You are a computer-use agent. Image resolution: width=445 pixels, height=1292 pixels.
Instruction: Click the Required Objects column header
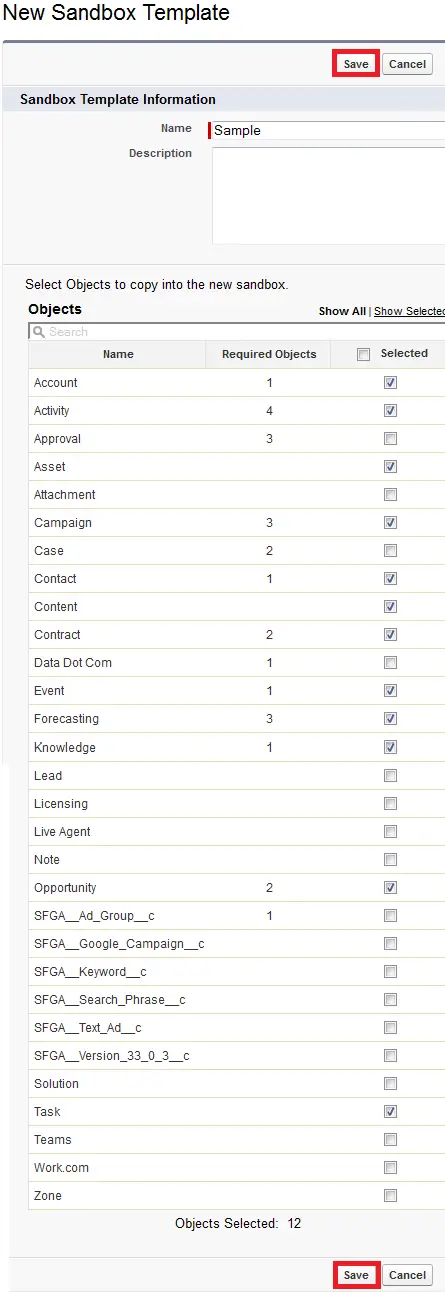coord(269,354)
